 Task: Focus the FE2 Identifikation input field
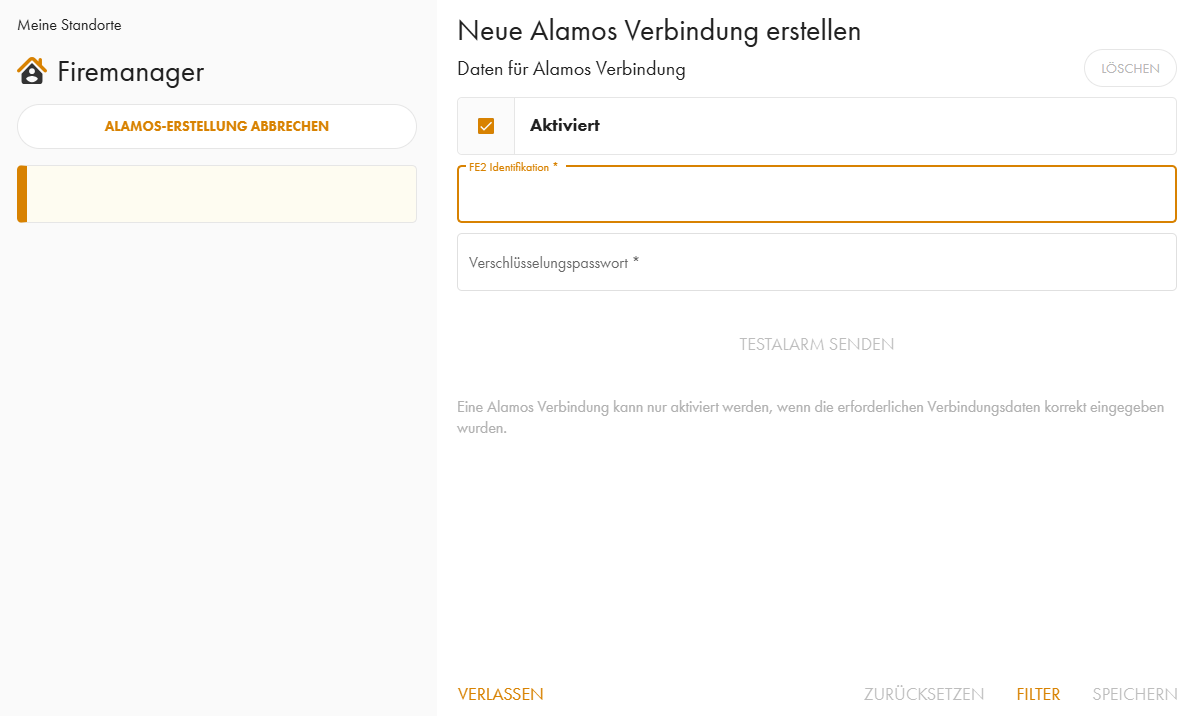coord(816,197)
